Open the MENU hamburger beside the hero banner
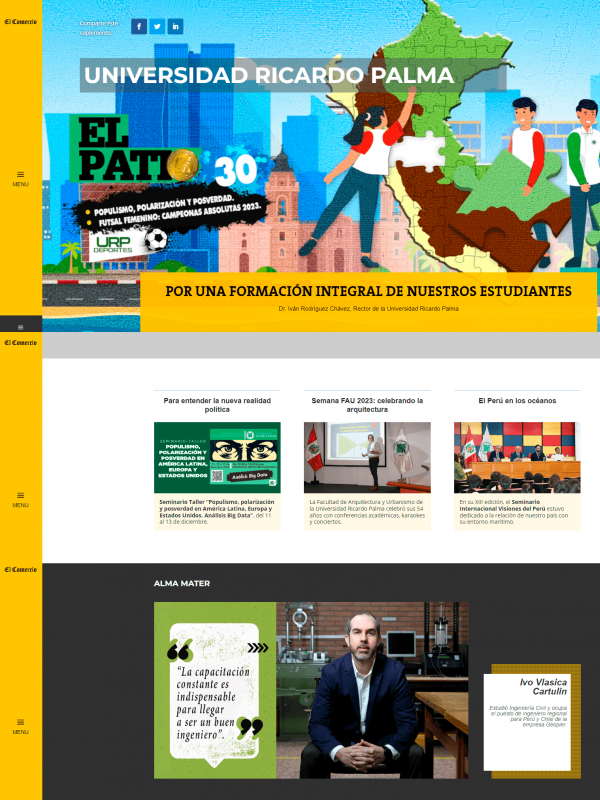 20,179
